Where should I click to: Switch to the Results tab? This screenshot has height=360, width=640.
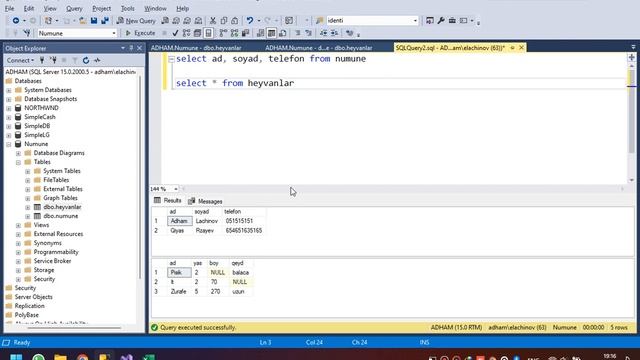coord(168,200)
